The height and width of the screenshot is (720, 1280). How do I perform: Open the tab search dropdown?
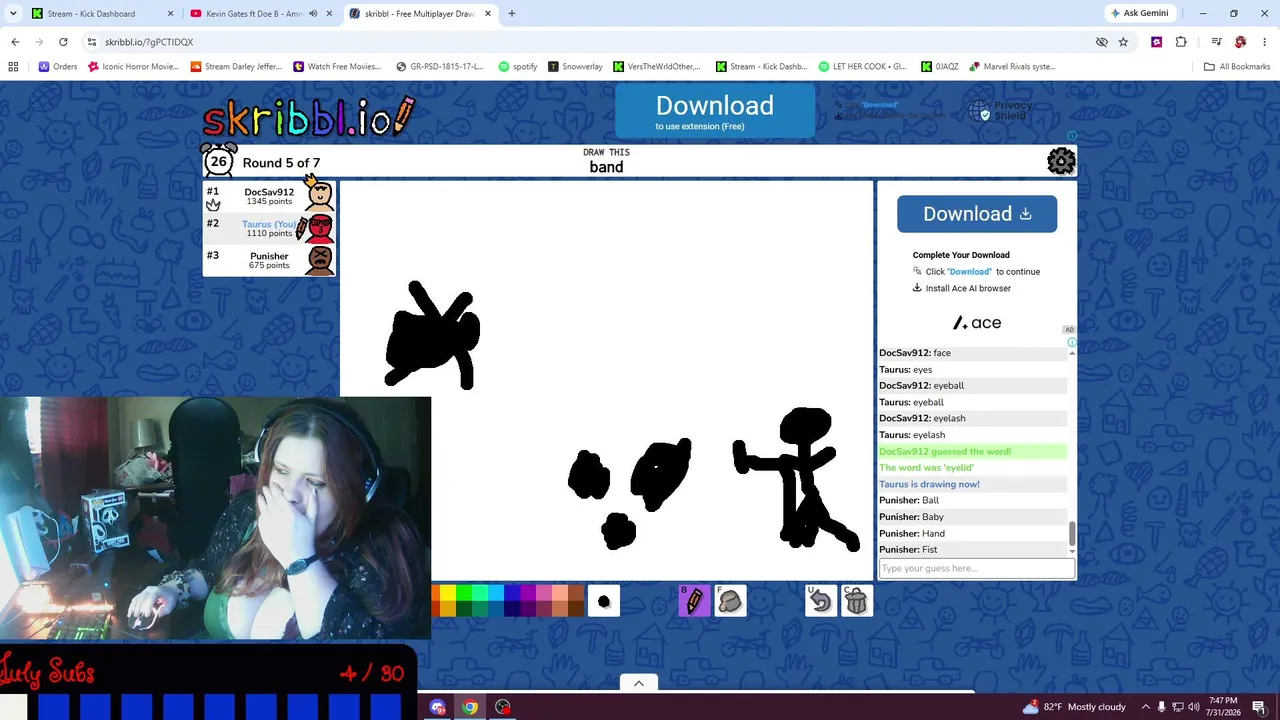(x=13, y=14)
